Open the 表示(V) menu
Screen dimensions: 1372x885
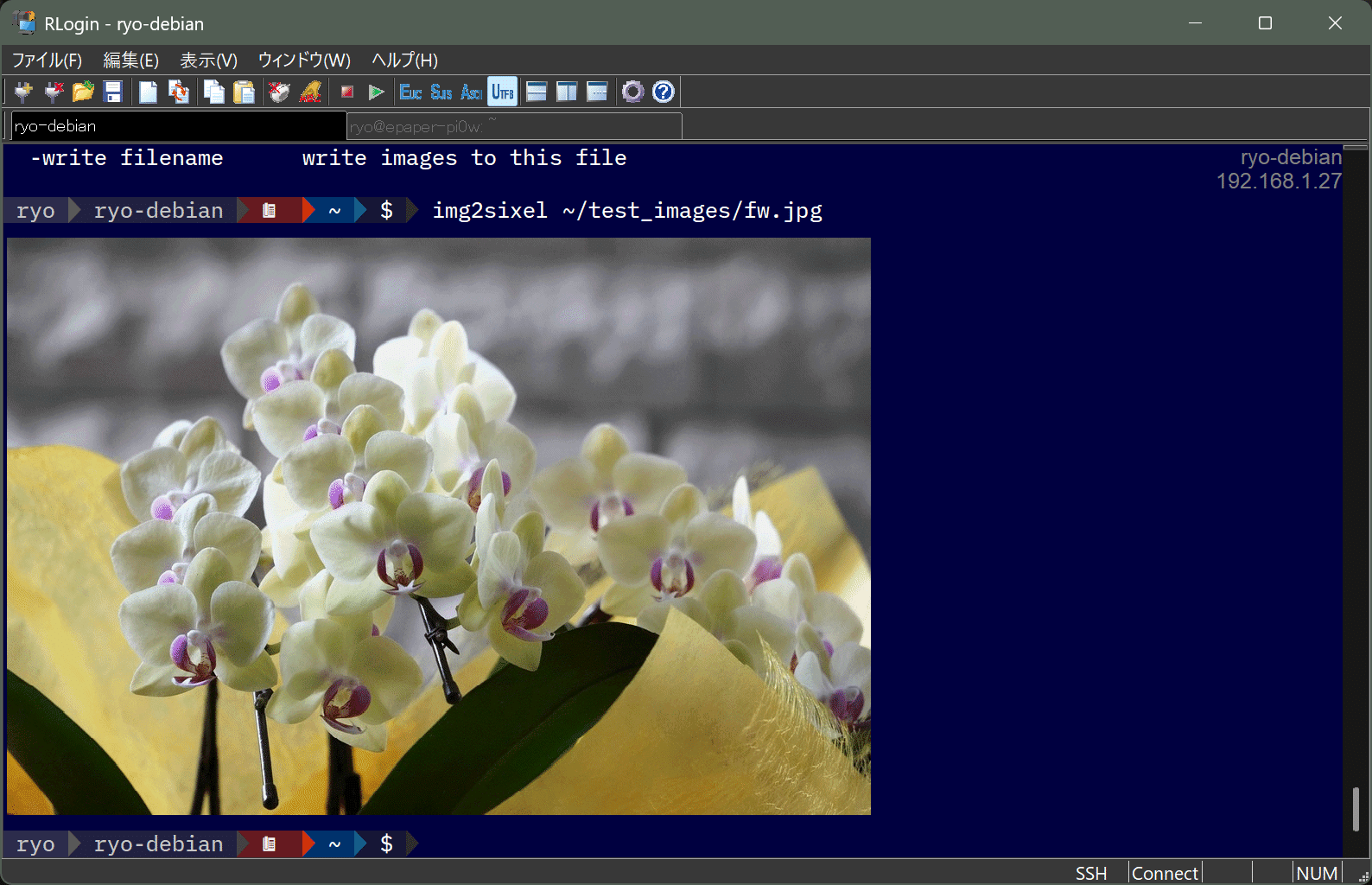208,60
